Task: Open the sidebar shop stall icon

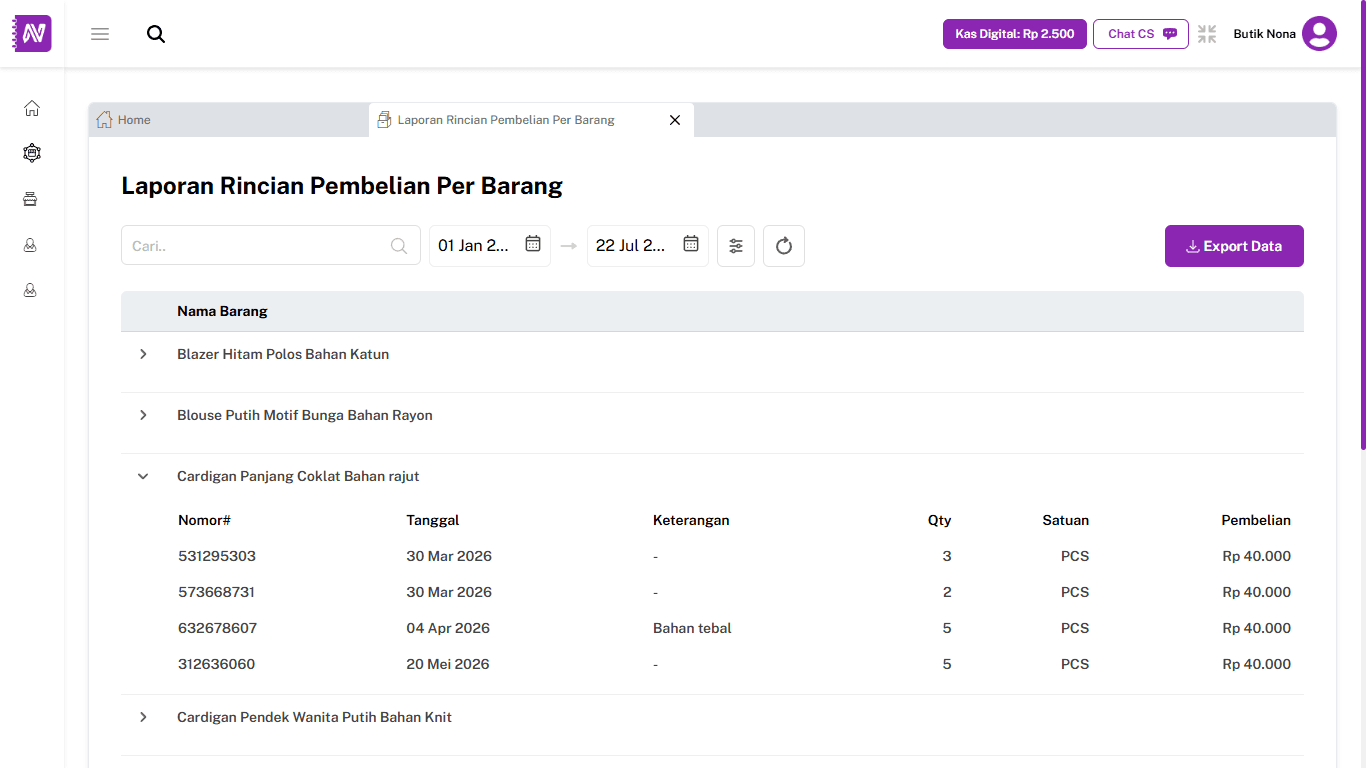Action: (31, 199)
